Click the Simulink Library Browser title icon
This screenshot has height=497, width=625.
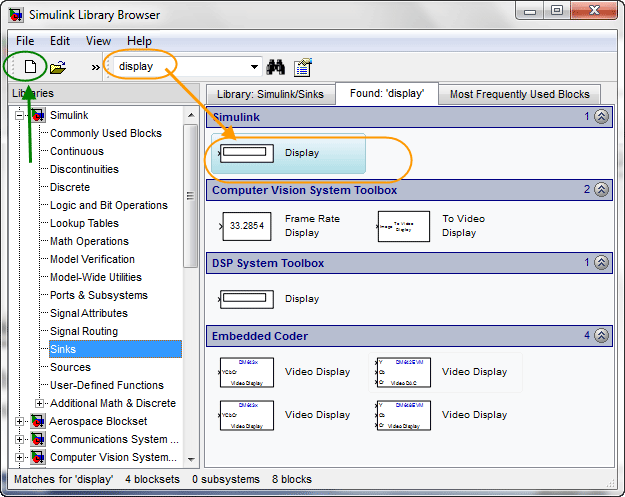[x=16, y=15]
